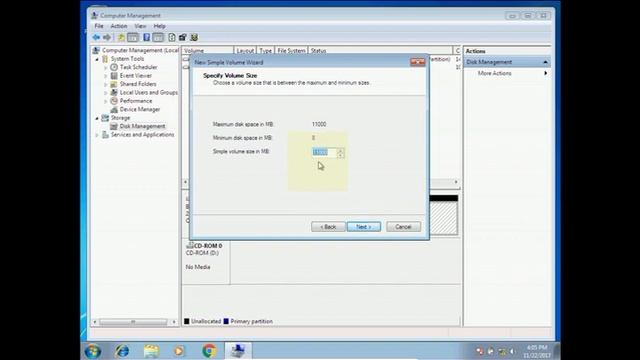The height and width of the screenshot is (360, 640).
Task: Launch Internet Explorer from the taskbar
Action: [122, 351]
